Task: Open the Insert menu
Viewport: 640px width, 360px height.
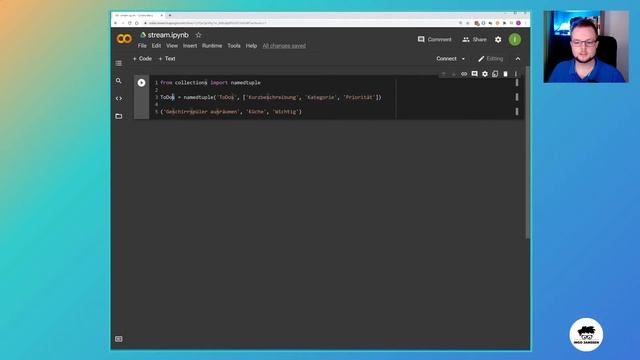Action: (x=190, y=46)
